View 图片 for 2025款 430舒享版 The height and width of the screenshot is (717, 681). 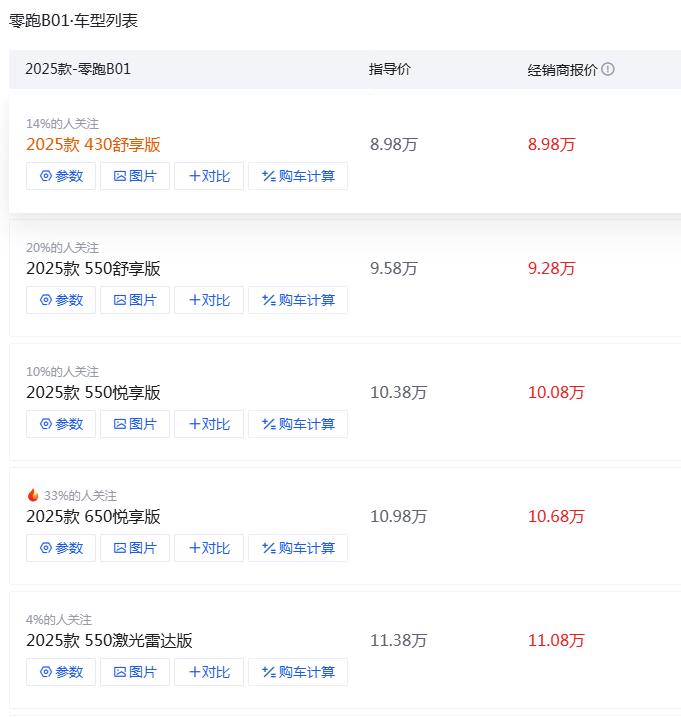click(135, 176)
